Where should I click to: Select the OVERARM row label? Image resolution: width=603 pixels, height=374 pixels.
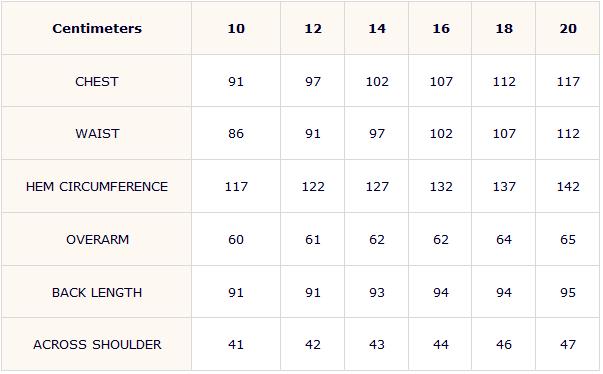[97, 239]
